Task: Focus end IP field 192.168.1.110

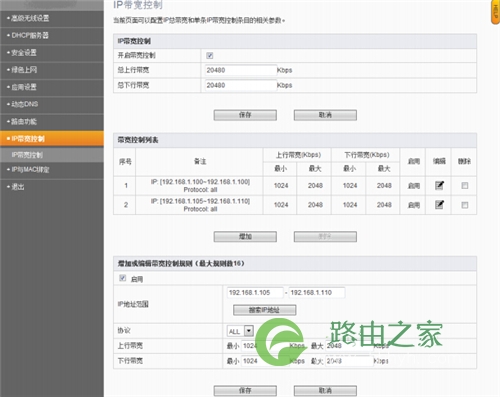Action: point(317,293)
